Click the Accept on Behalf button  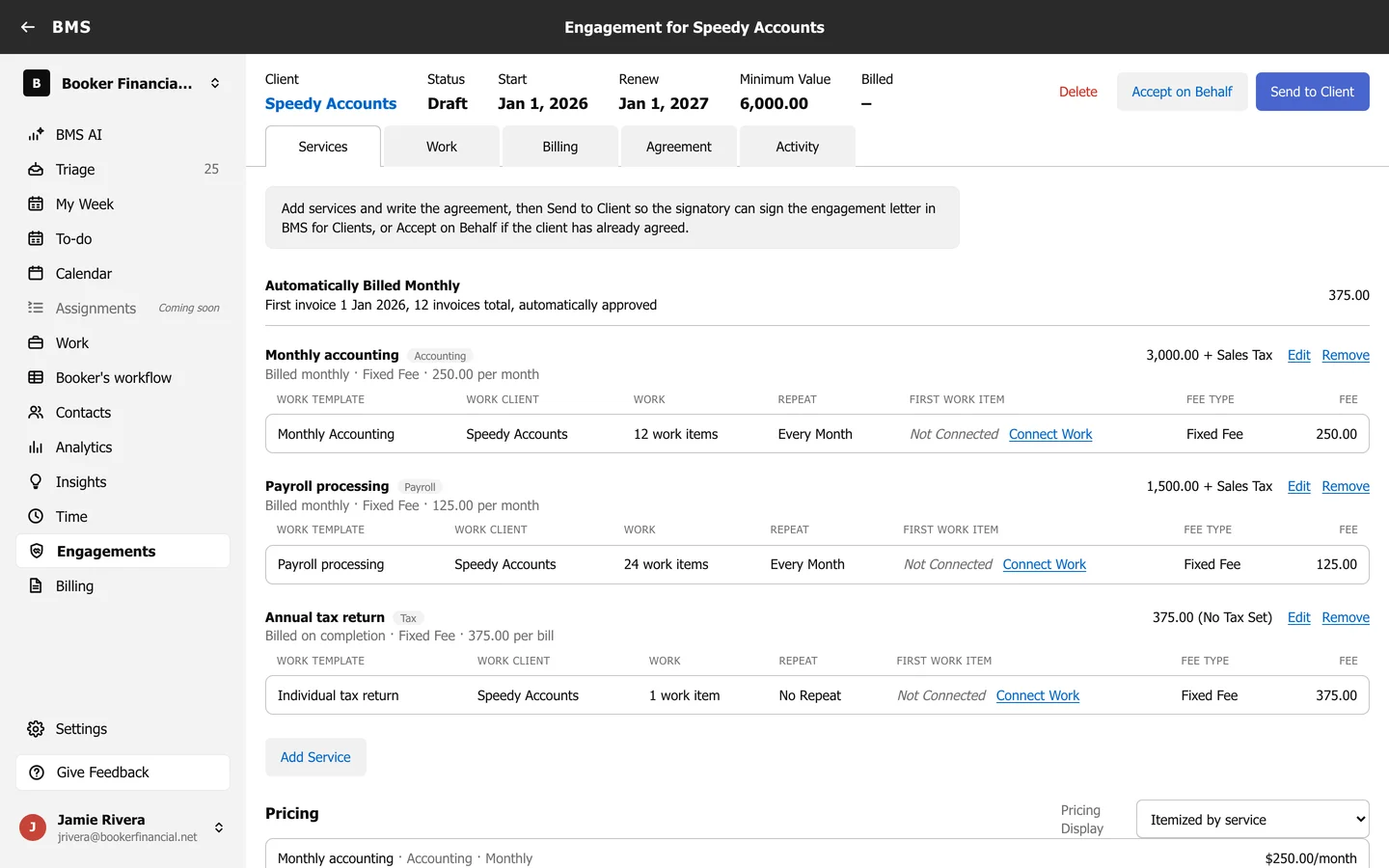click(1182, 92)
